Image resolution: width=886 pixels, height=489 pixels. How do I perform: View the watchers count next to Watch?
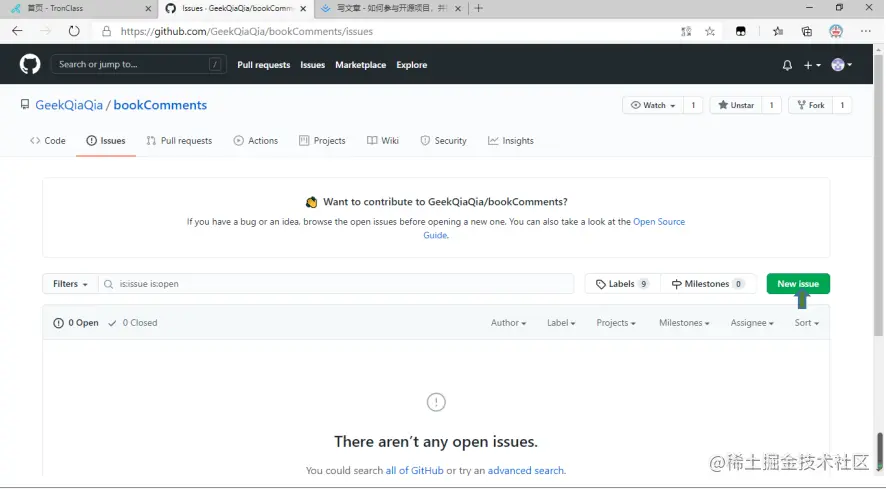pyautogui.click(x=693, y=105)
